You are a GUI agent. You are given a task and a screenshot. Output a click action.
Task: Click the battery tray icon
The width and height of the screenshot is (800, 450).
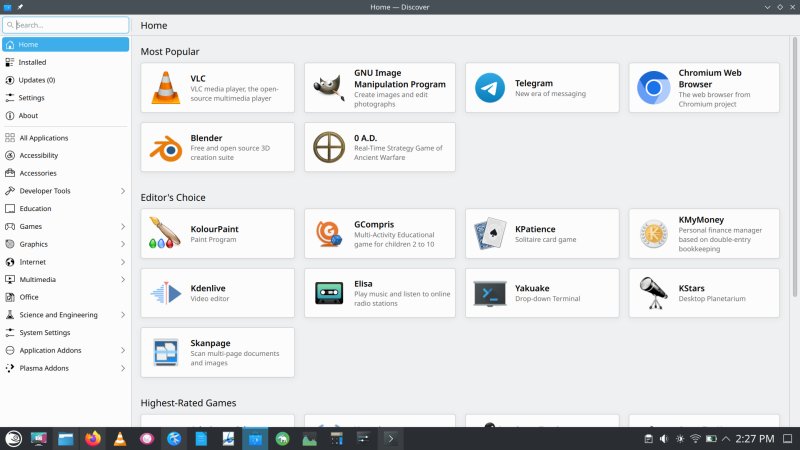coord(711,439)
